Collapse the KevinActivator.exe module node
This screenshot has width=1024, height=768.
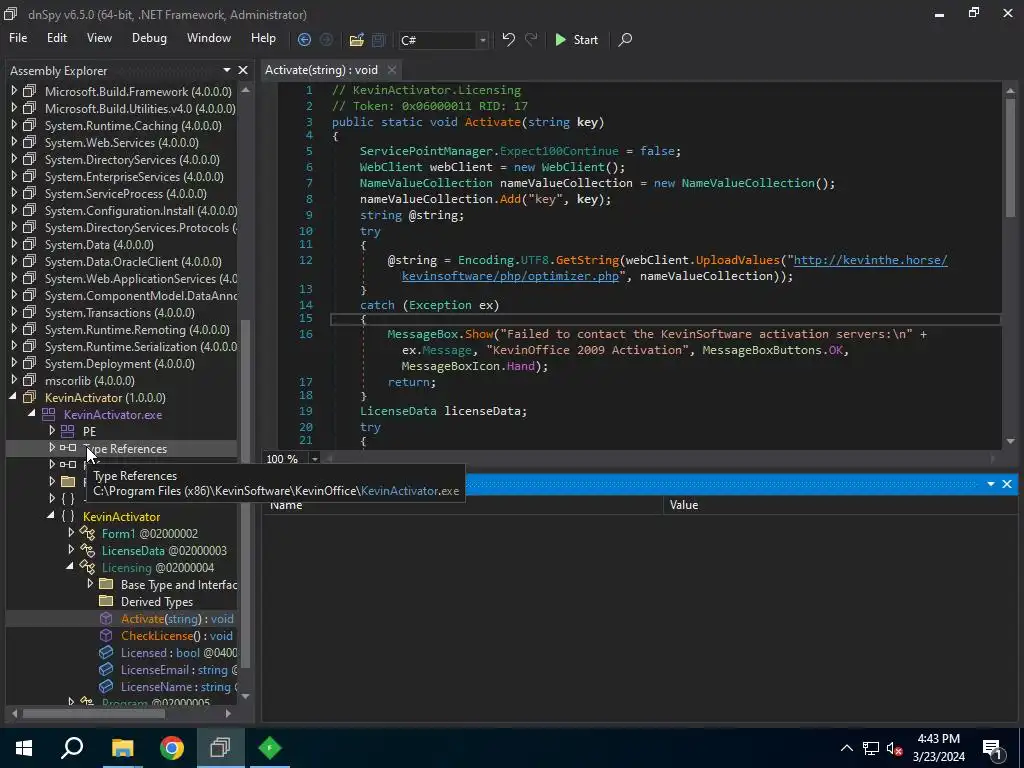click(x=32, y=414)
